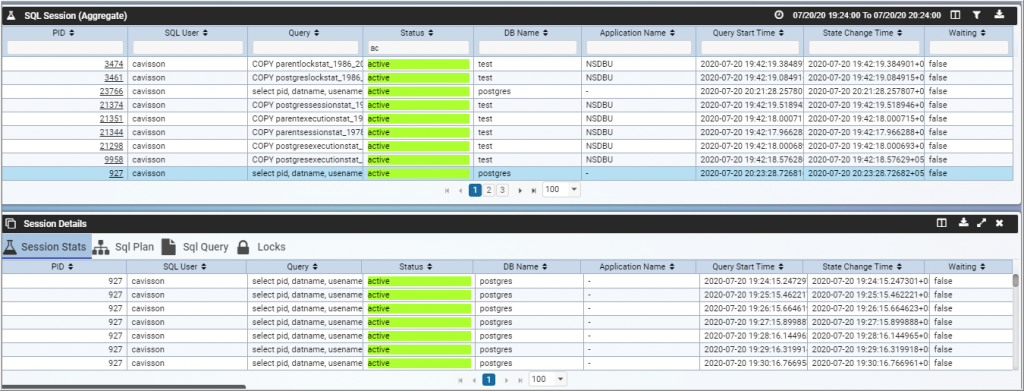Viewport: 1024px width, 391px height.
Task: Open PID 21374 link
Action: (x=112, y=105)
